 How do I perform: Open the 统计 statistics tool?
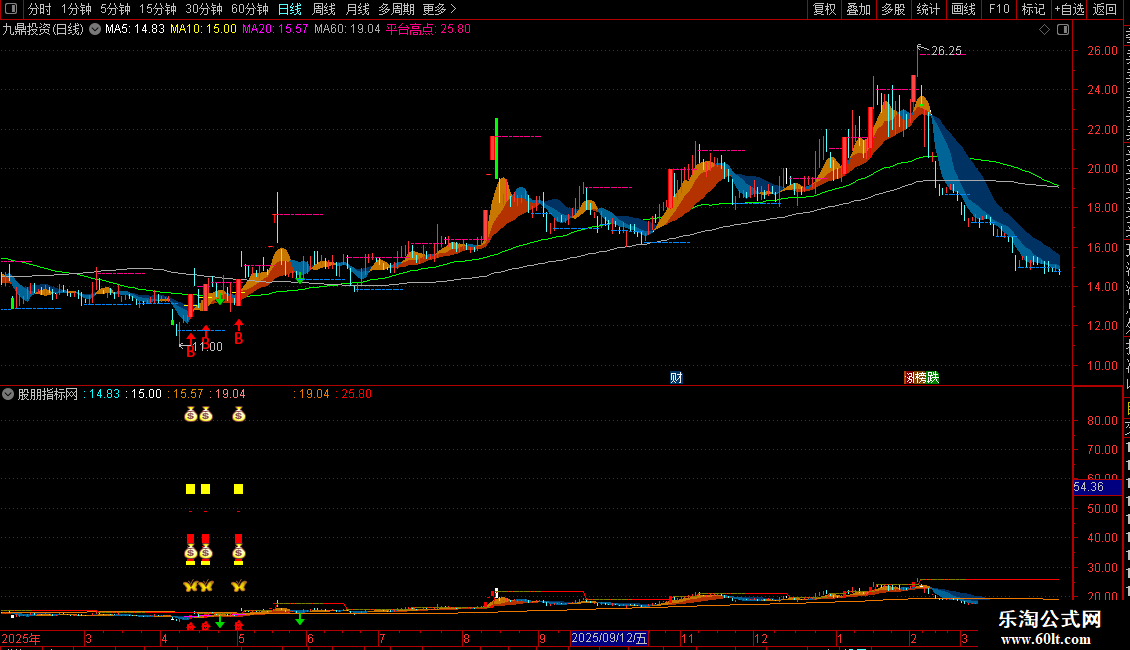(x=928, y=9)
